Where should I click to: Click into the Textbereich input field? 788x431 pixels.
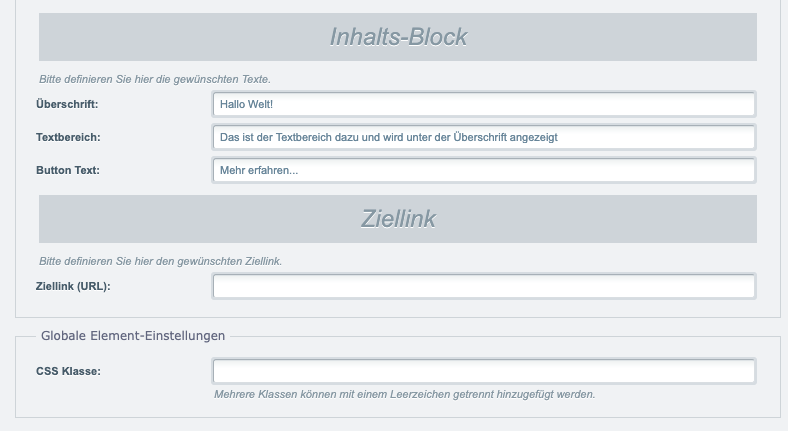[x=483, y=138]
